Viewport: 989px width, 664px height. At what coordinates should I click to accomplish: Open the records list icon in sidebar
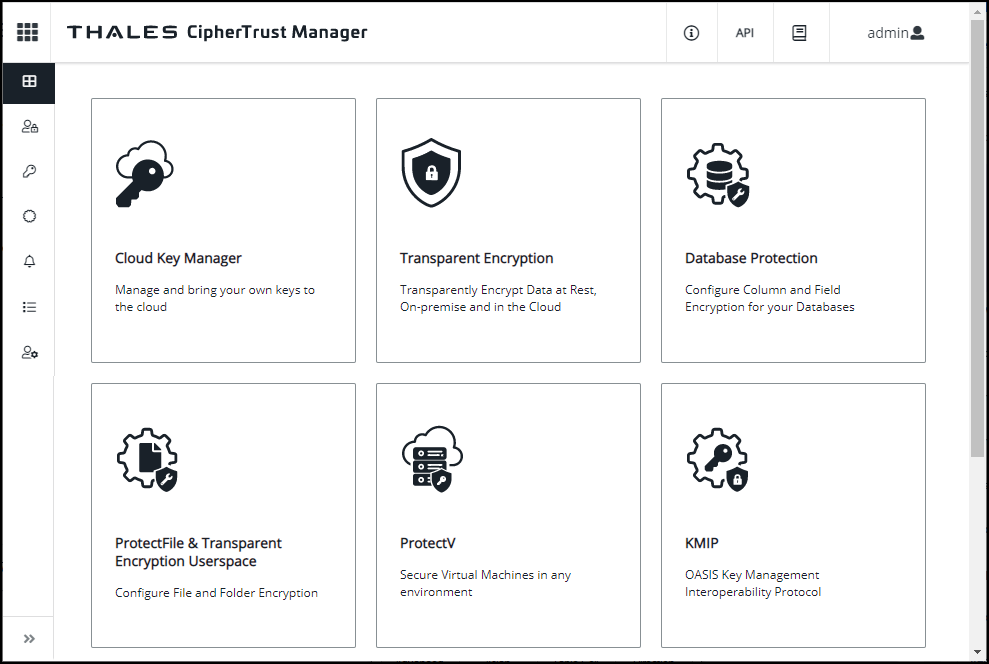tap(29, 307)
